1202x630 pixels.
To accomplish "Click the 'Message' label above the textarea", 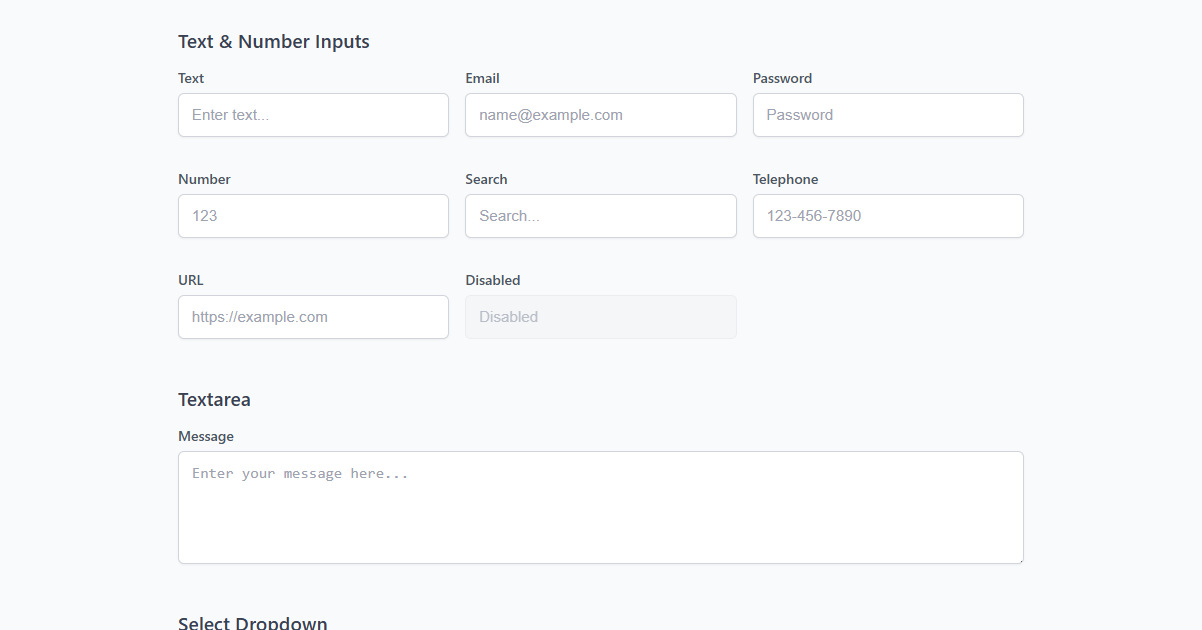I will click(x=206, y=437).
